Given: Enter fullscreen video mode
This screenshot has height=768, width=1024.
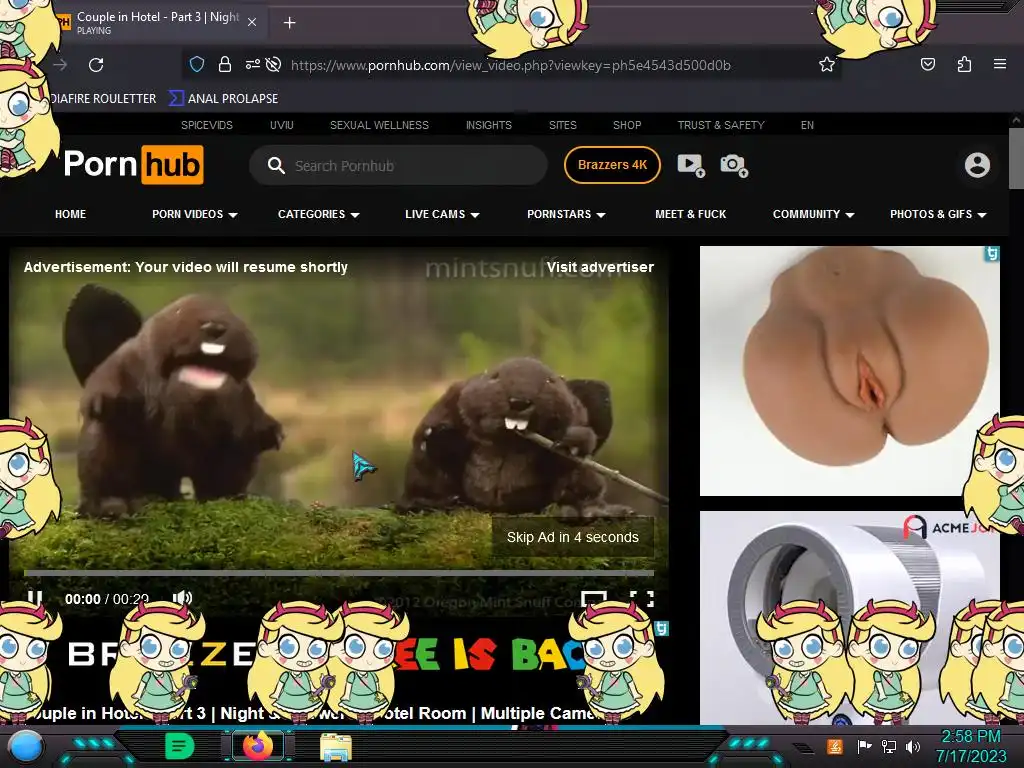Looking at the screenshot, I should pos(642,598).
